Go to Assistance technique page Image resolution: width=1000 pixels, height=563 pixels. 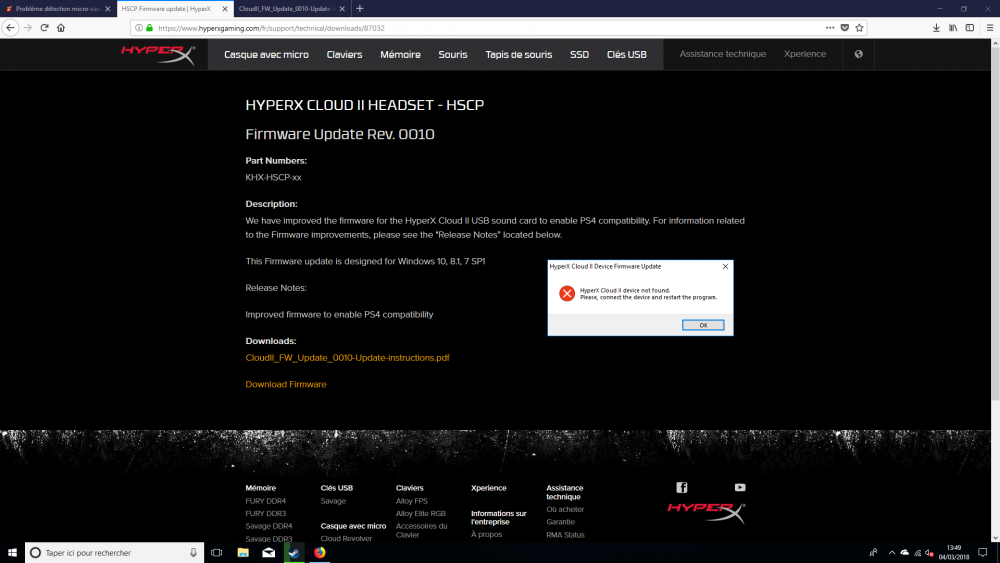point(723,54)
